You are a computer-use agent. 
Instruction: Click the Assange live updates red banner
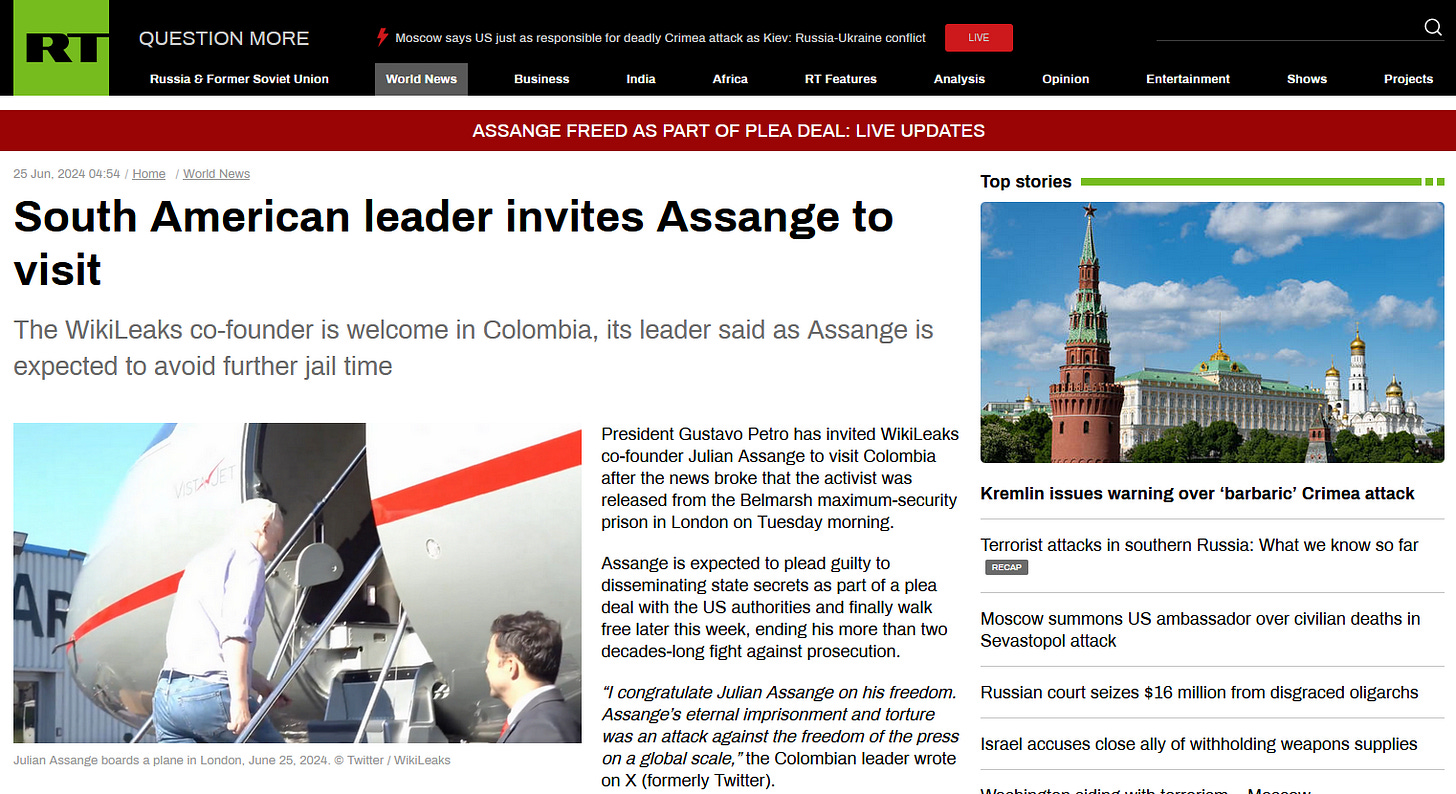coord(728,131)
